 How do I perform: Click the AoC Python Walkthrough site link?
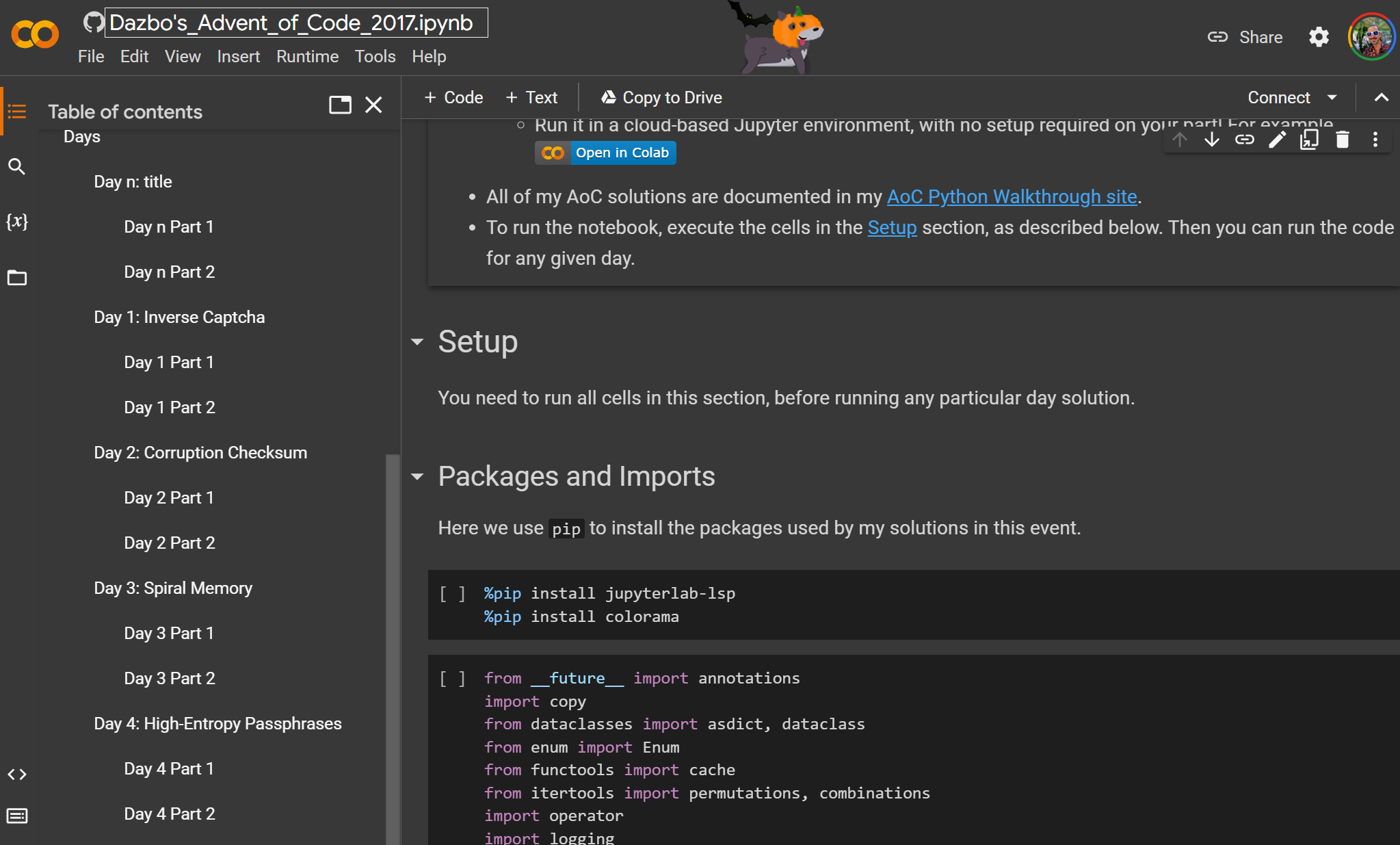tap(1011, 195)
